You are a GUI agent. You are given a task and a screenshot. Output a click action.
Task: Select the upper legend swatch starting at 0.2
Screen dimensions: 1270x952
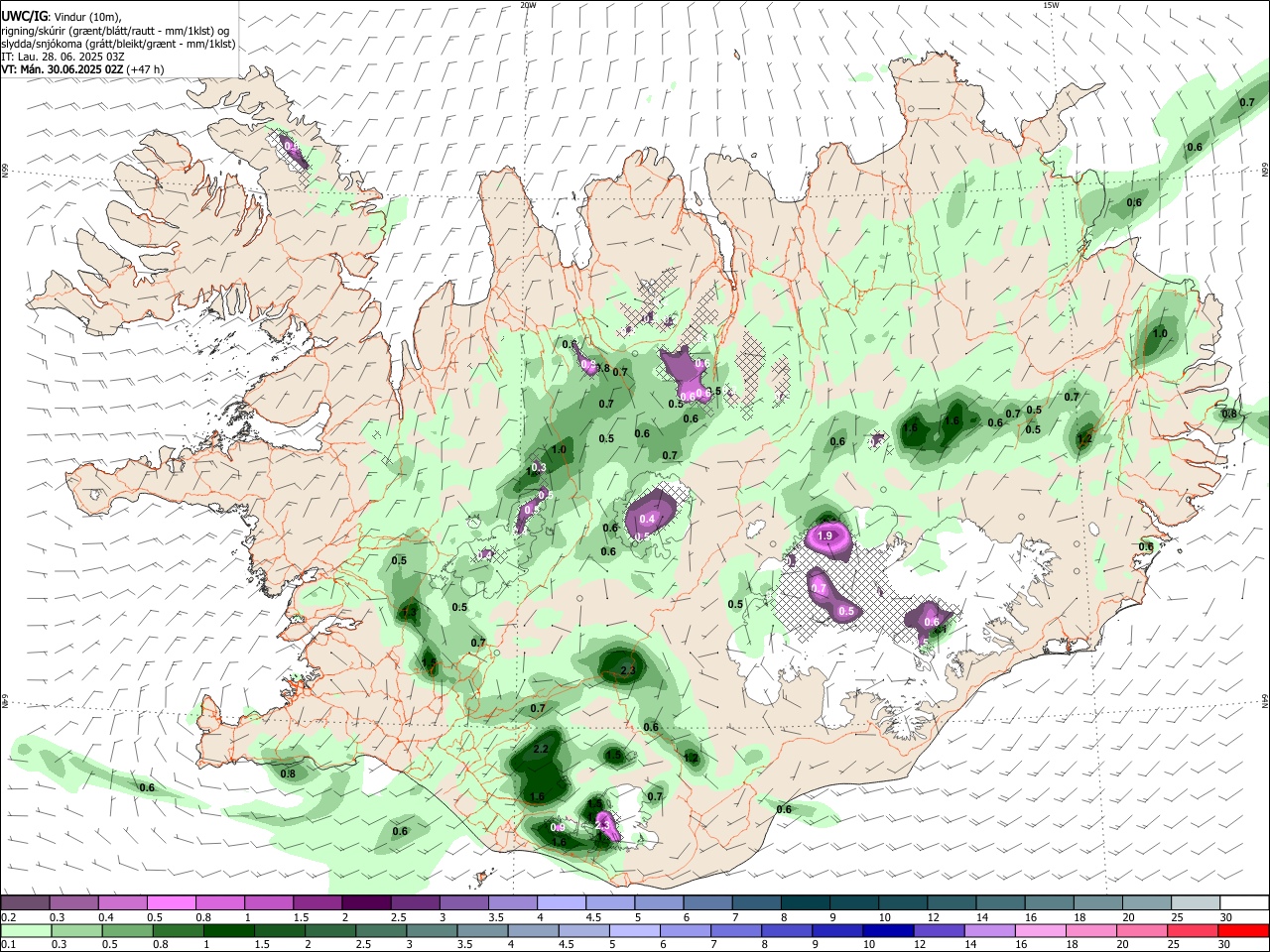25,903
